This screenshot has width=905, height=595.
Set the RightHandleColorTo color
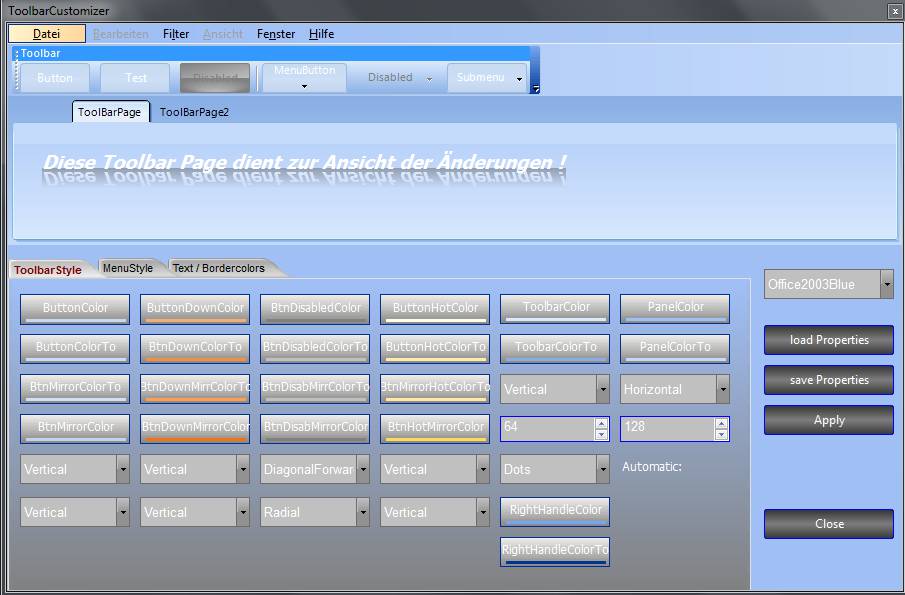pos(555,551)
